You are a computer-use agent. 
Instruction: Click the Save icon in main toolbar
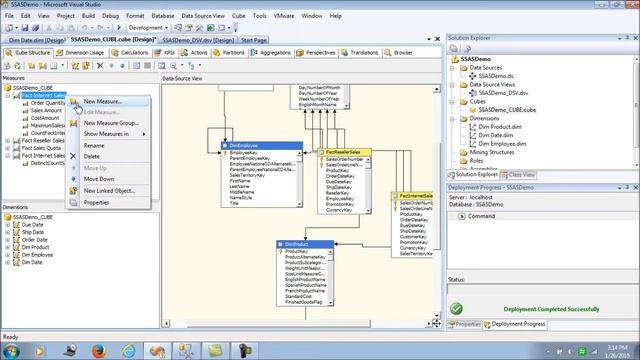pos(25,28)
